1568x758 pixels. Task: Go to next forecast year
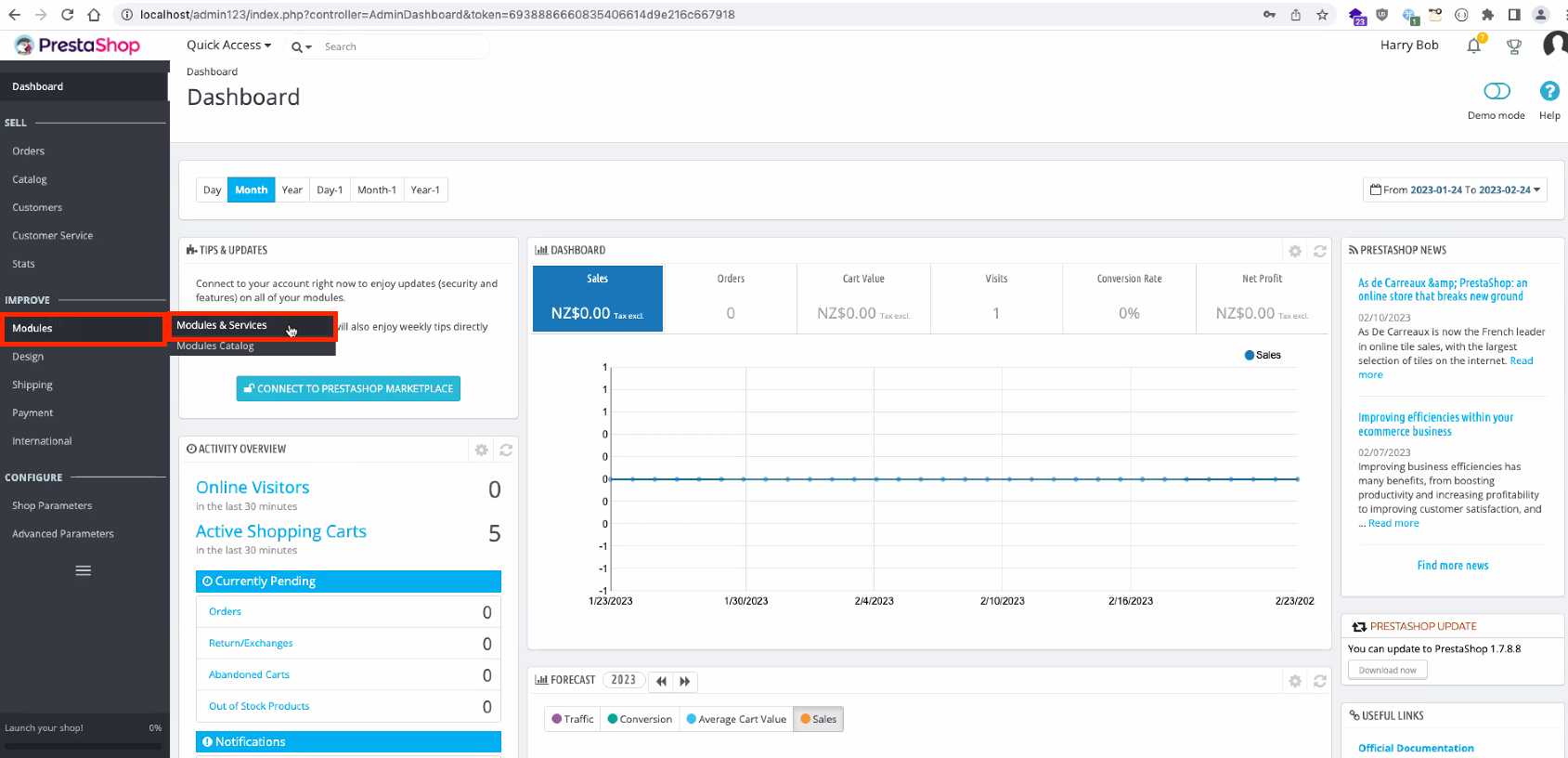[x=685, y=681]
